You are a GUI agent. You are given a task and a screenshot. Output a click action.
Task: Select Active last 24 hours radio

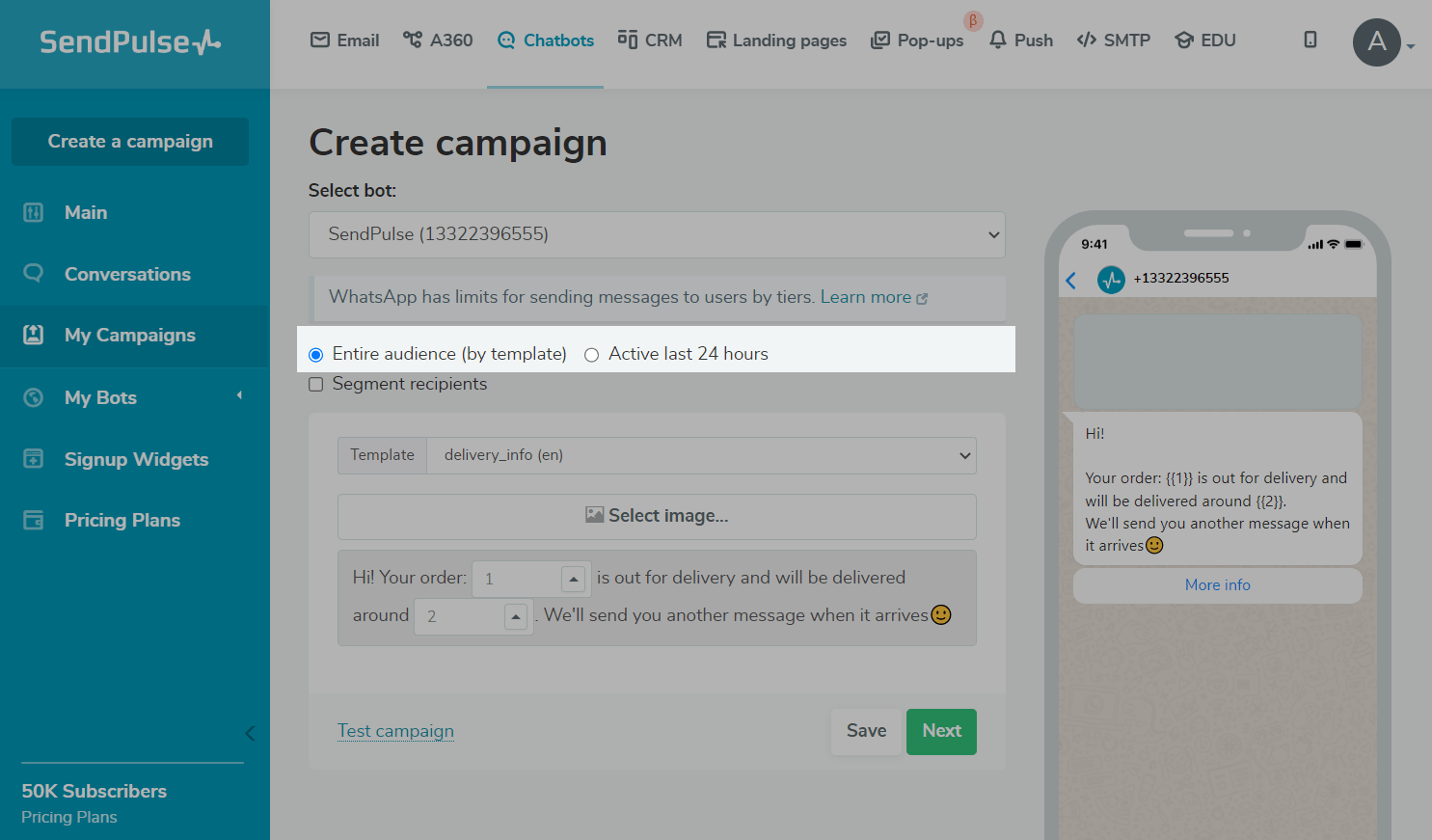point(591,355)
